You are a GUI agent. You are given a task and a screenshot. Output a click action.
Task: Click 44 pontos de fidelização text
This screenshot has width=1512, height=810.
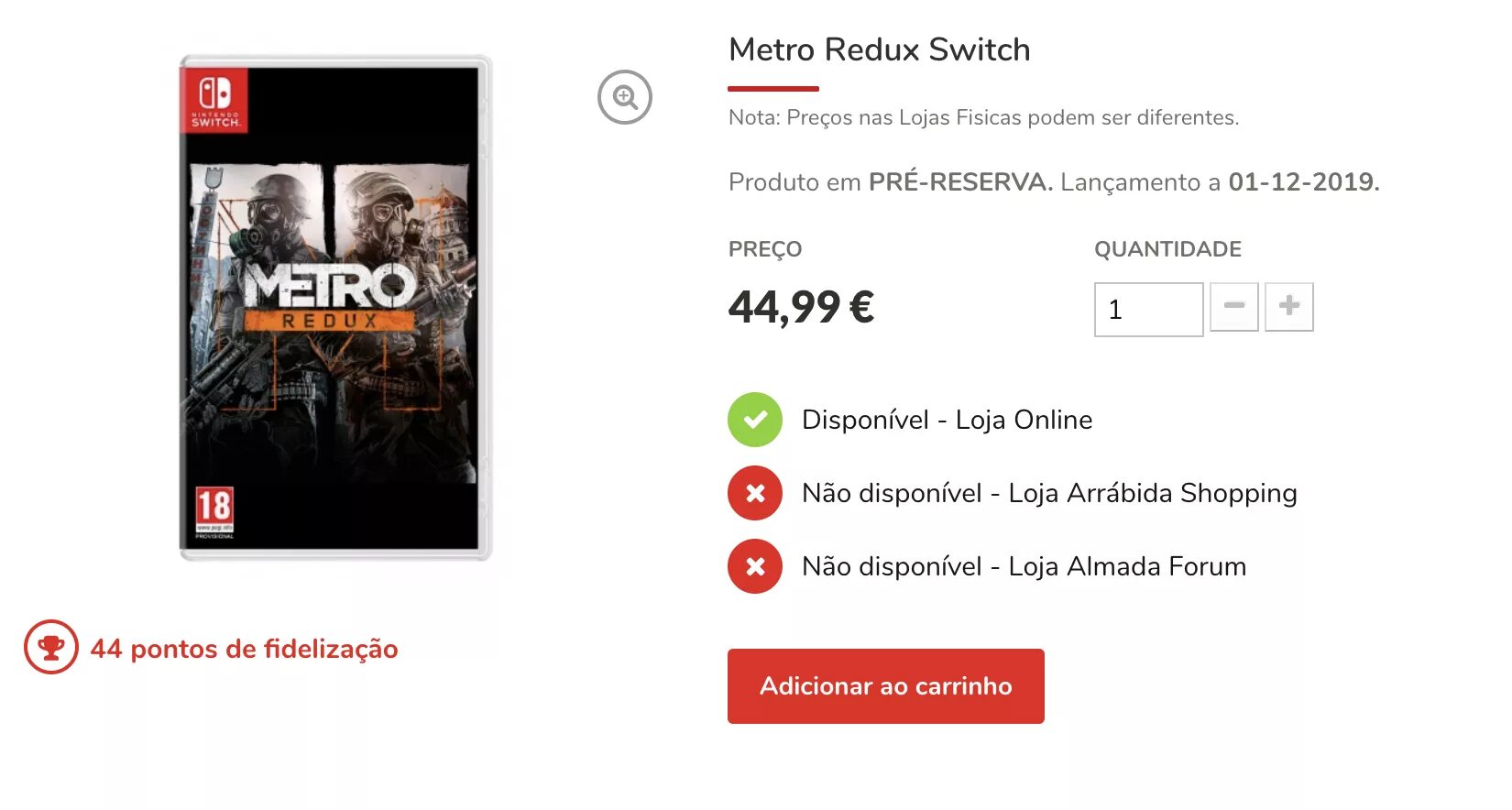click(x=245, y=649)
